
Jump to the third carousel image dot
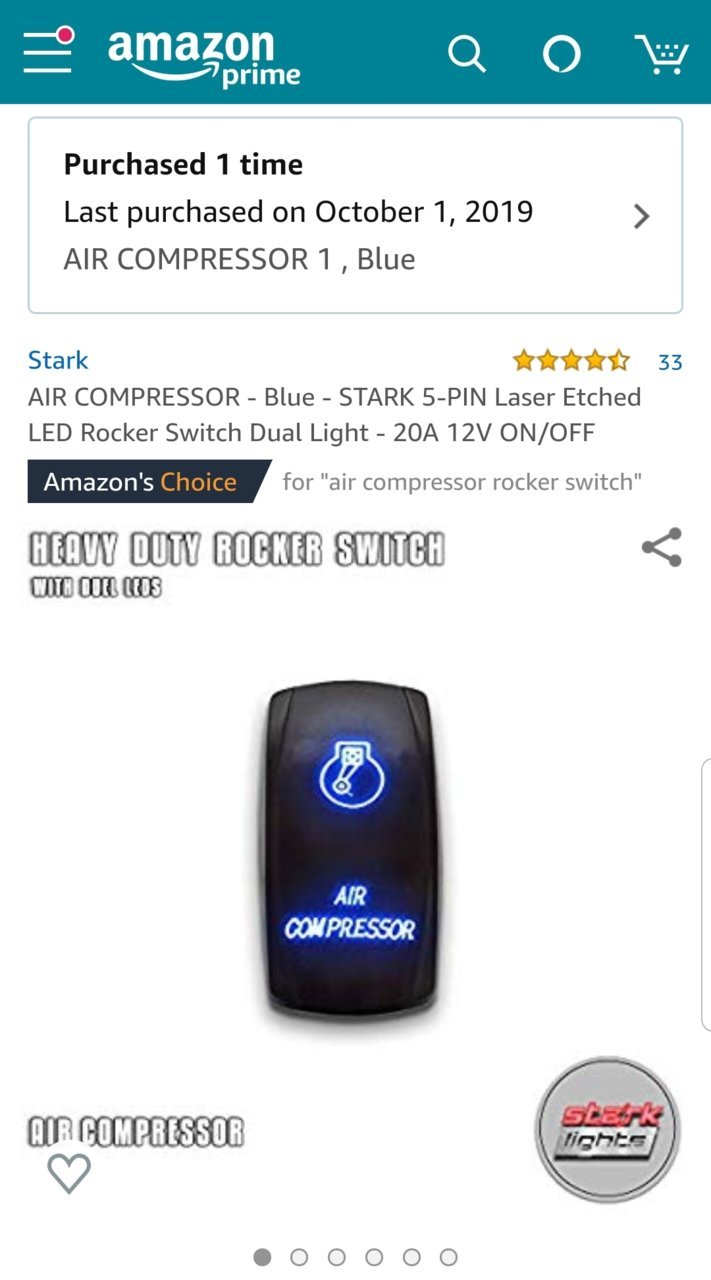click(x=337, y=1257)
